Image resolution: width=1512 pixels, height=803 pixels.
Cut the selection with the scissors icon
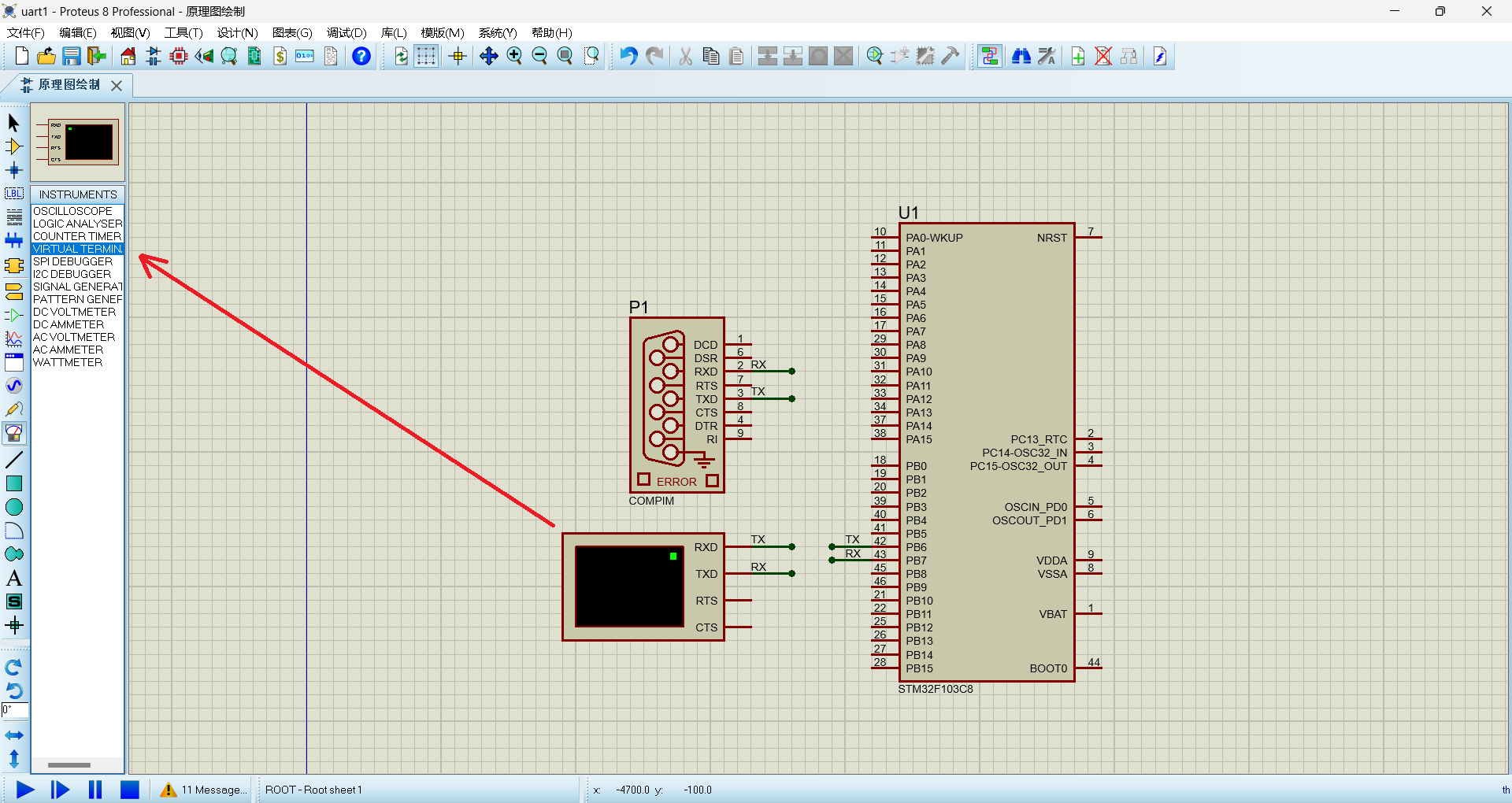686,56
